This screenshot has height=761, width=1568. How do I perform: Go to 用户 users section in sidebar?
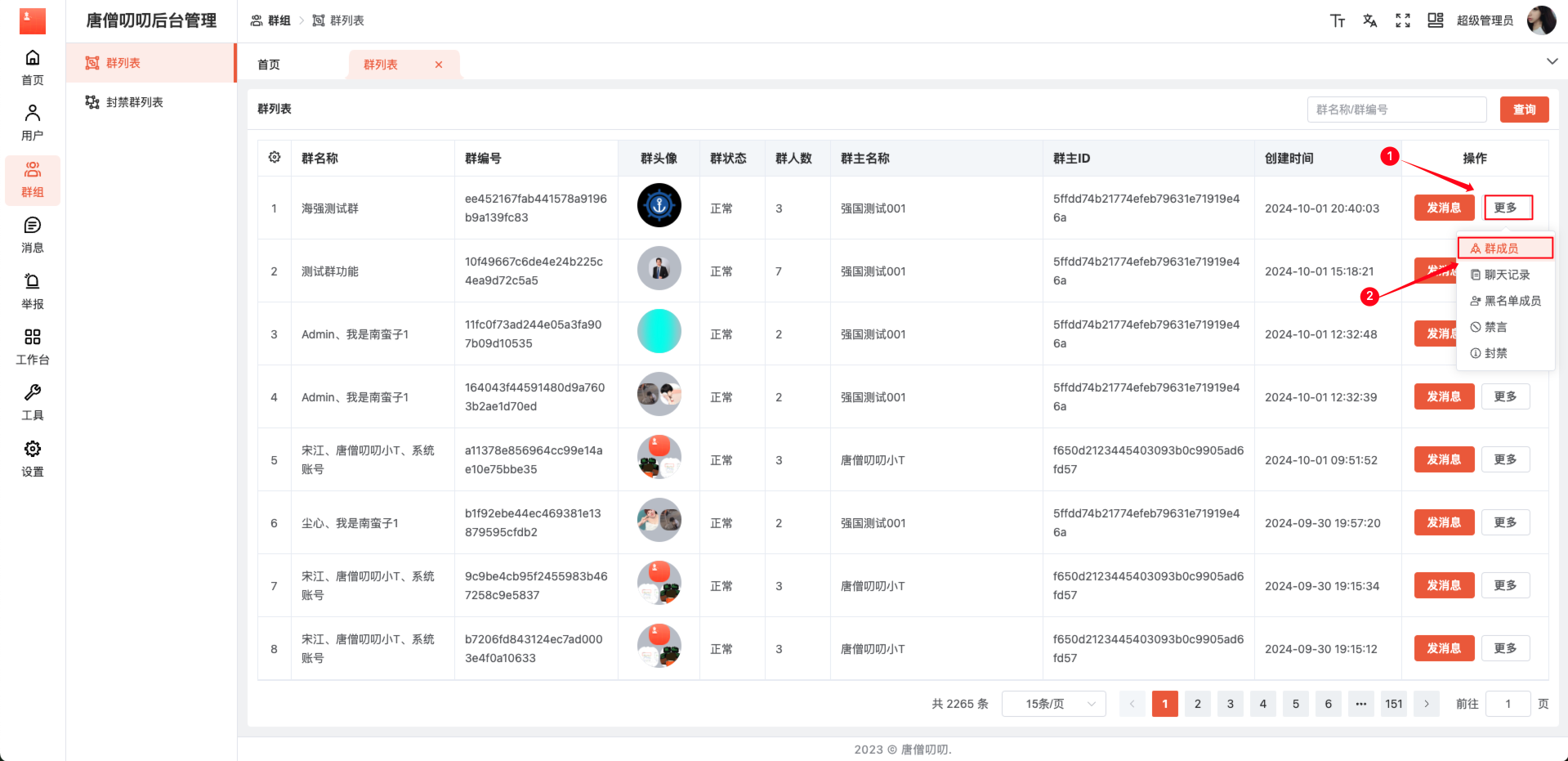tap(33, 123)
